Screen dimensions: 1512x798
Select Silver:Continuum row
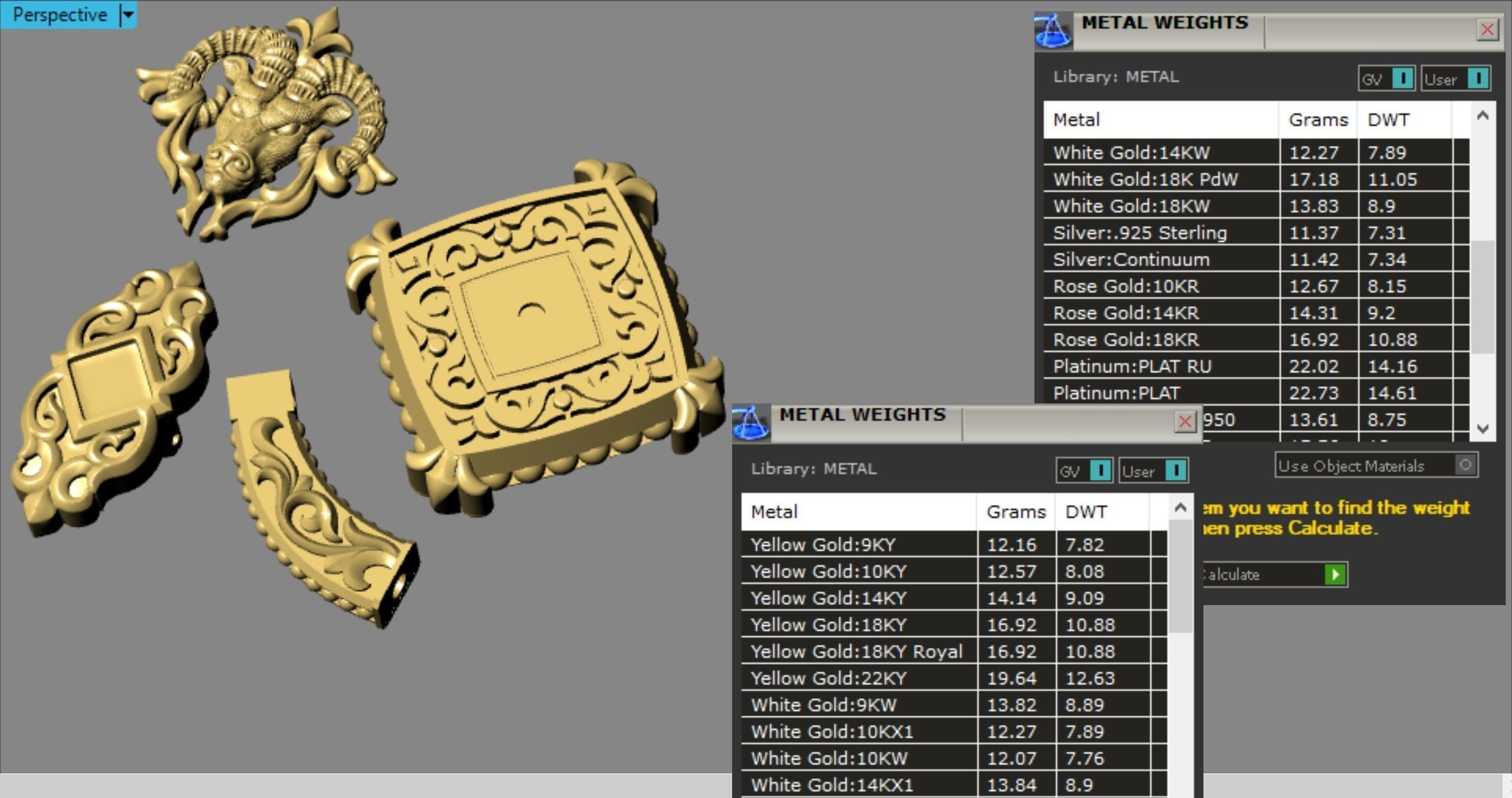tap(1256, 260)
